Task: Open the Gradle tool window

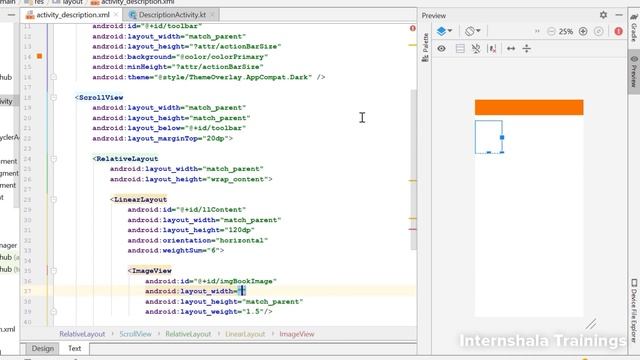Action: click(x=634, y=28)
